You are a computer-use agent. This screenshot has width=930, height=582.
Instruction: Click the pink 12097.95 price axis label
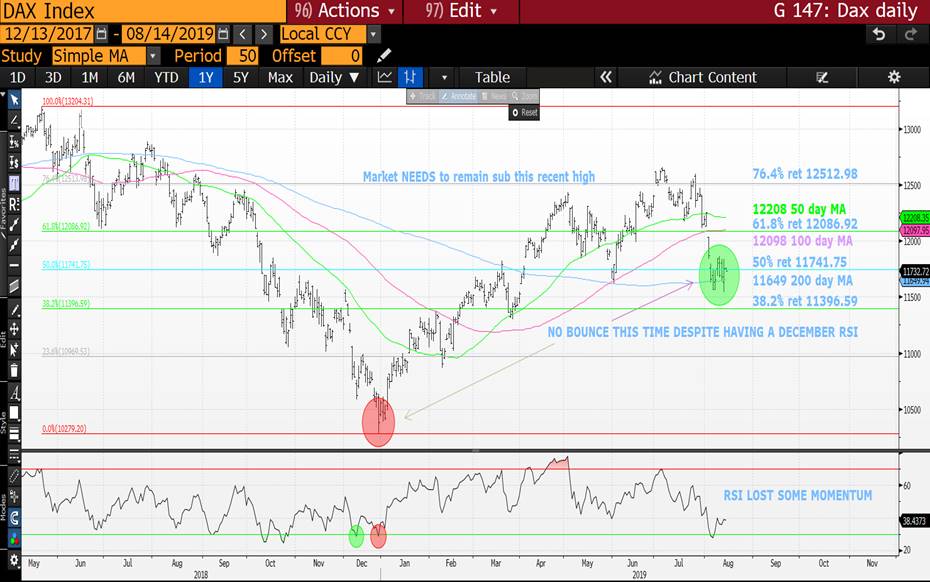pos(915,230)
